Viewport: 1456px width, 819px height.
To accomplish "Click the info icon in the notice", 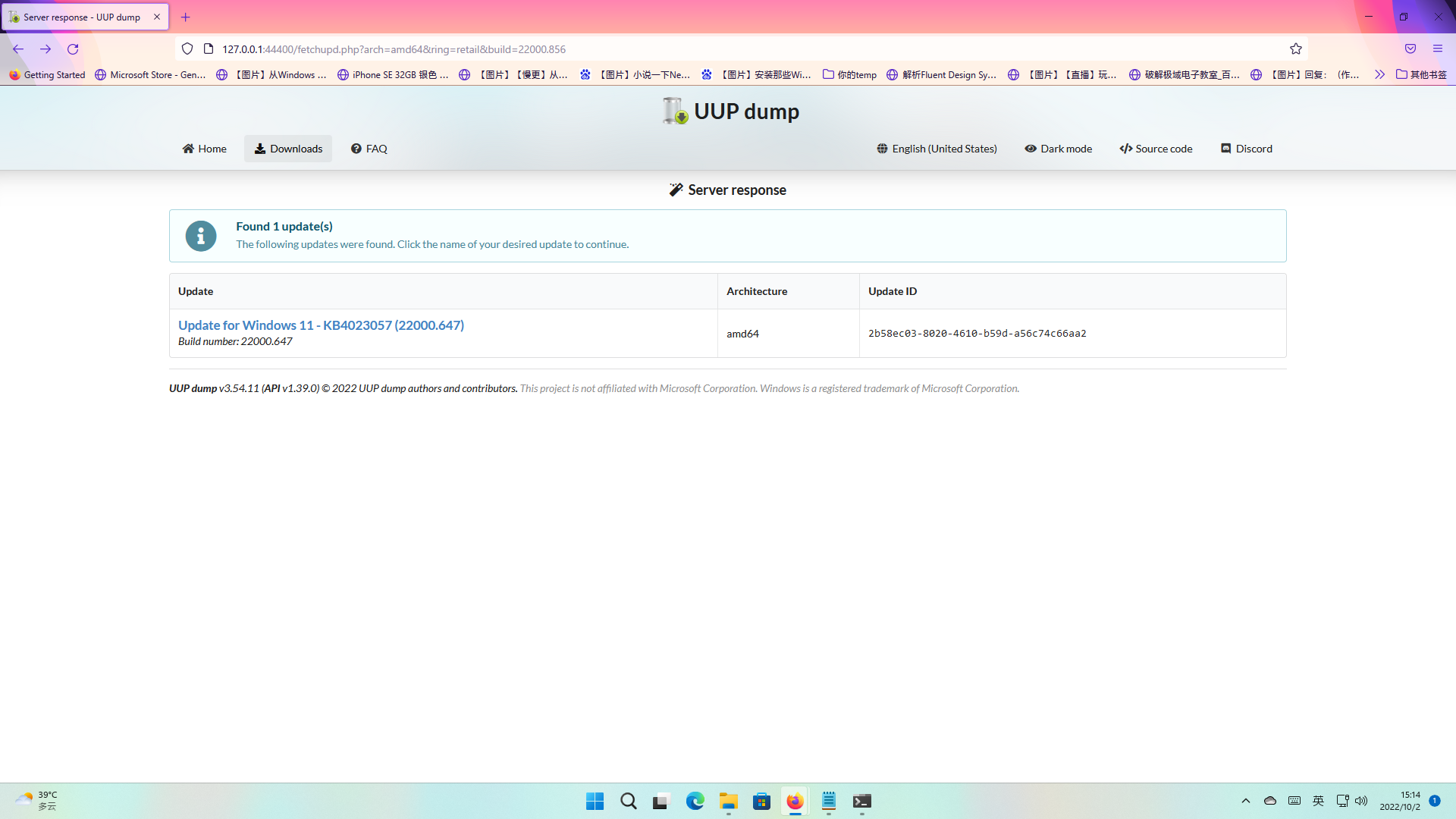I will 201,236.
